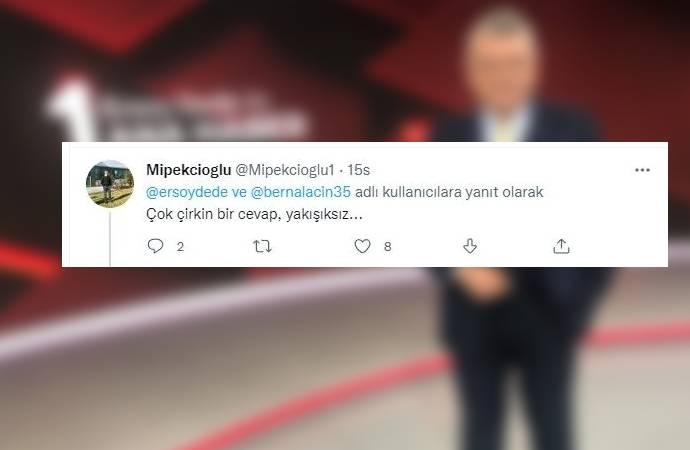Image resolution: width=690 pixels, height=450 pixels.
Task: Click the like count number 8
Action: [387, 246]
